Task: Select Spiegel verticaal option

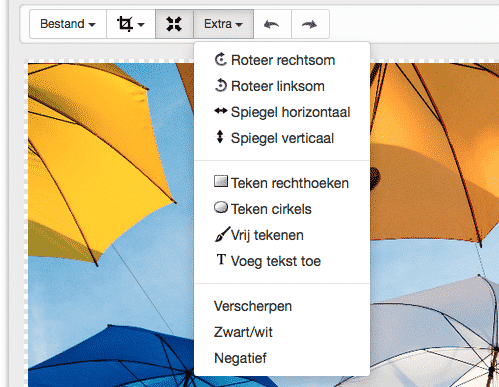Action: point(282,138)
